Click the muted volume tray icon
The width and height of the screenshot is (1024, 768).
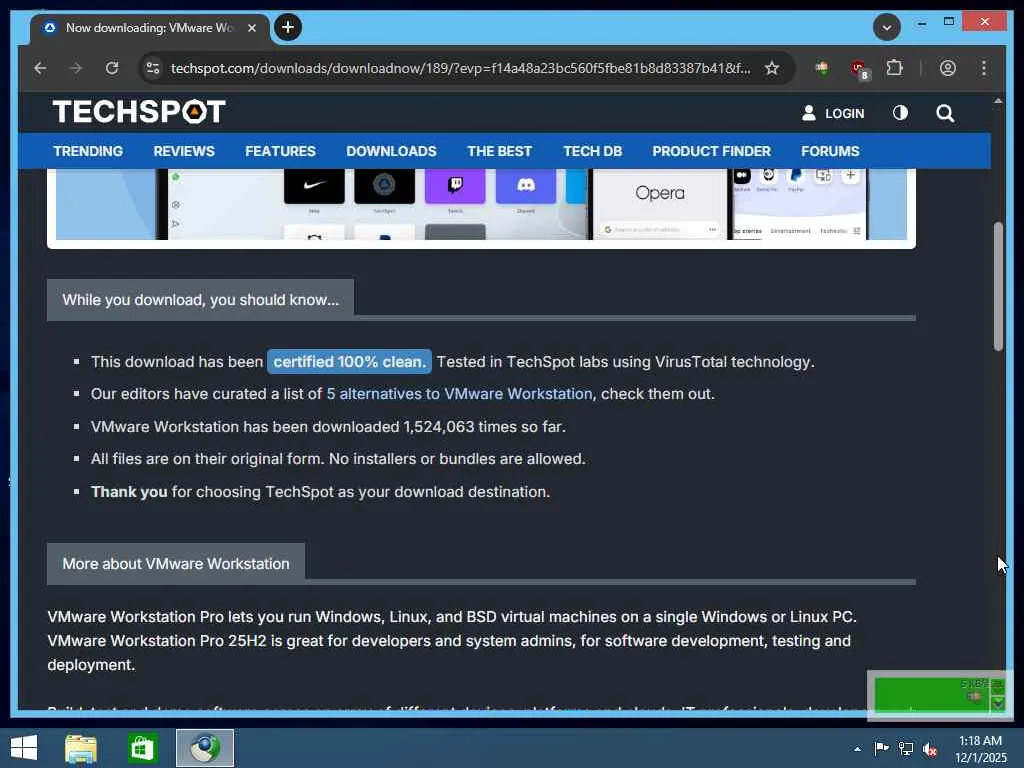tap(930, 749)
